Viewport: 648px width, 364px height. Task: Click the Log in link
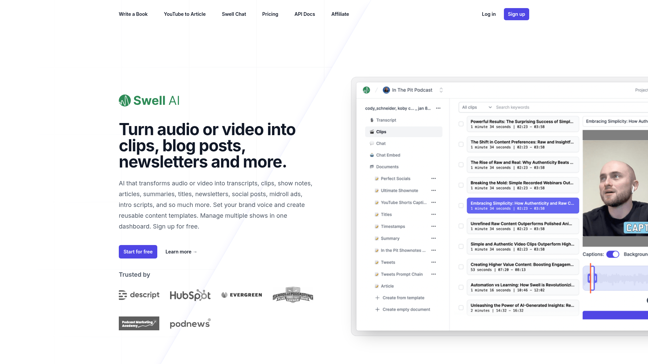pos(488,14)
